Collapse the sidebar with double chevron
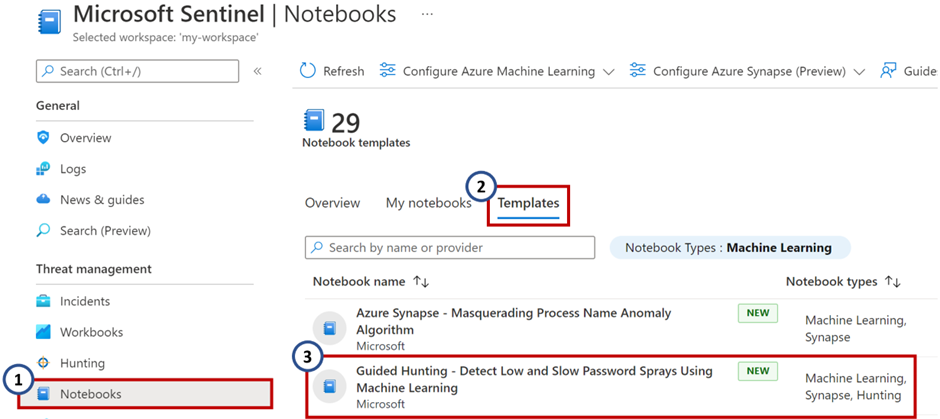940x419 pixels. point(257,71)
